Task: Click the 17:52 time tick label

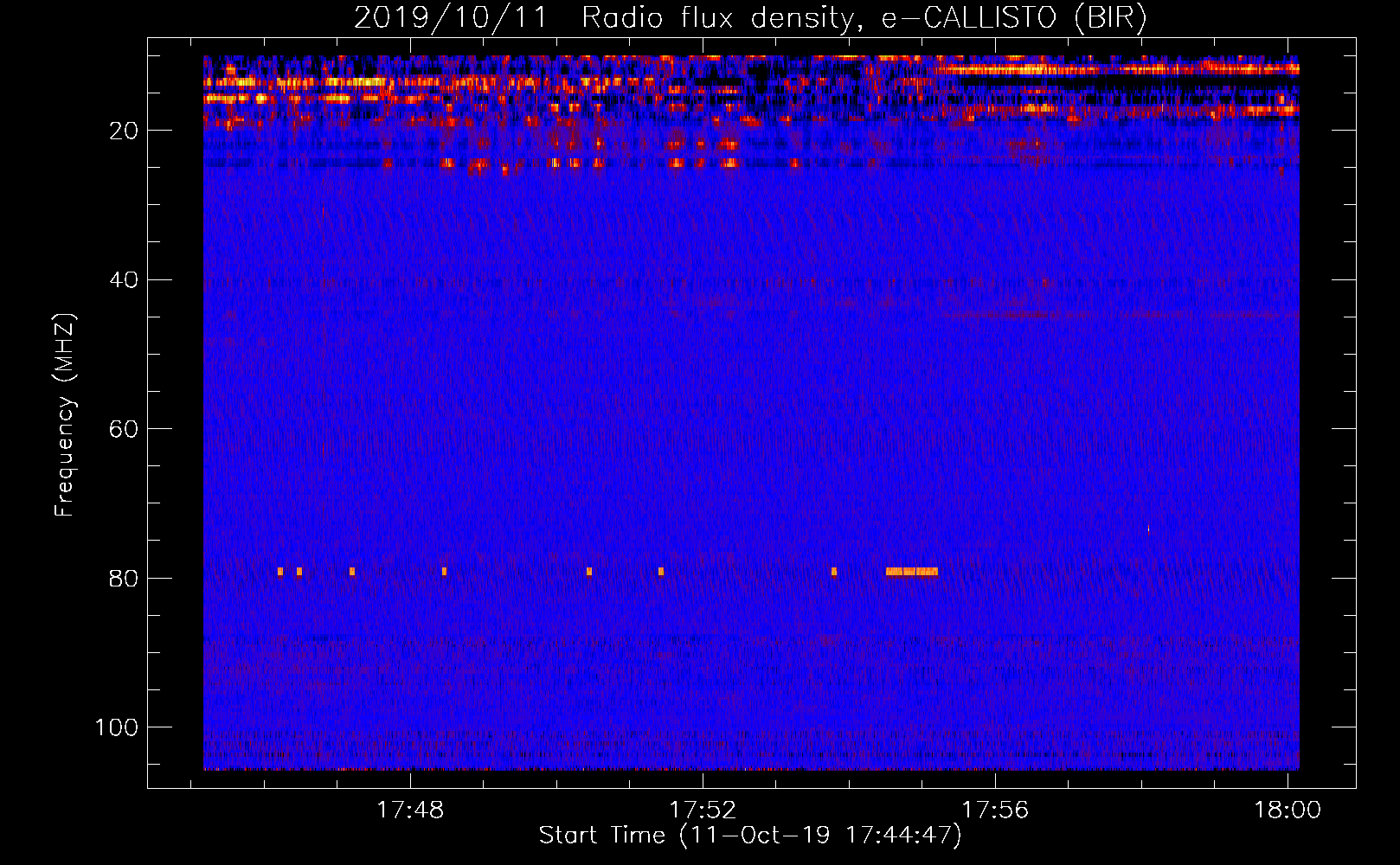Action: tap(703, 811)
